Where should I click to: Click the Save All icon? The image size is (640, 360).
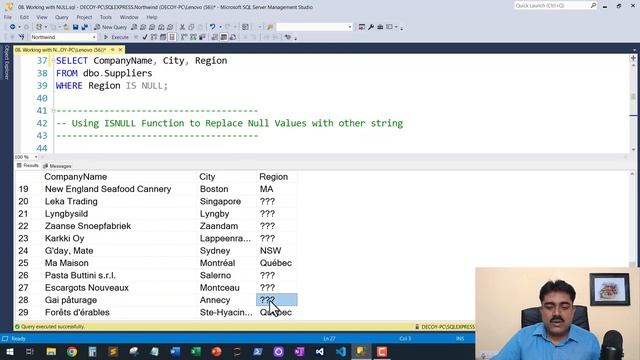(84, 27)
